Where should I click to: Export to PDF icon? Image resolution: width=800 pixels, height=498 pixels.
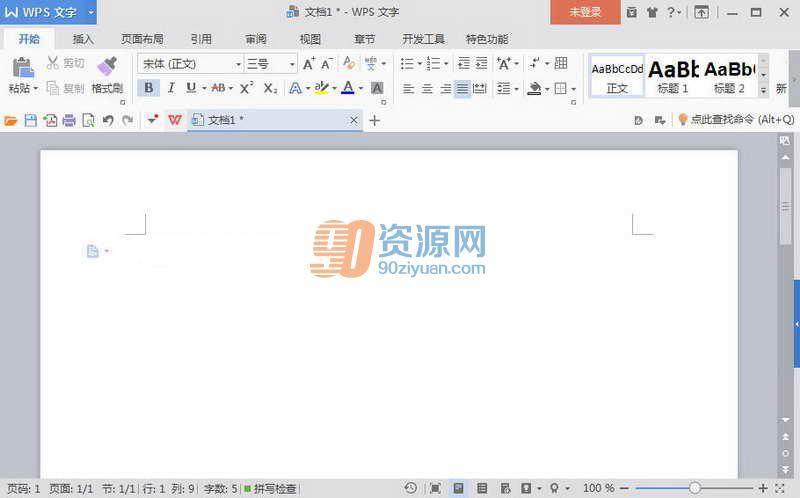[x=50, y=120]
